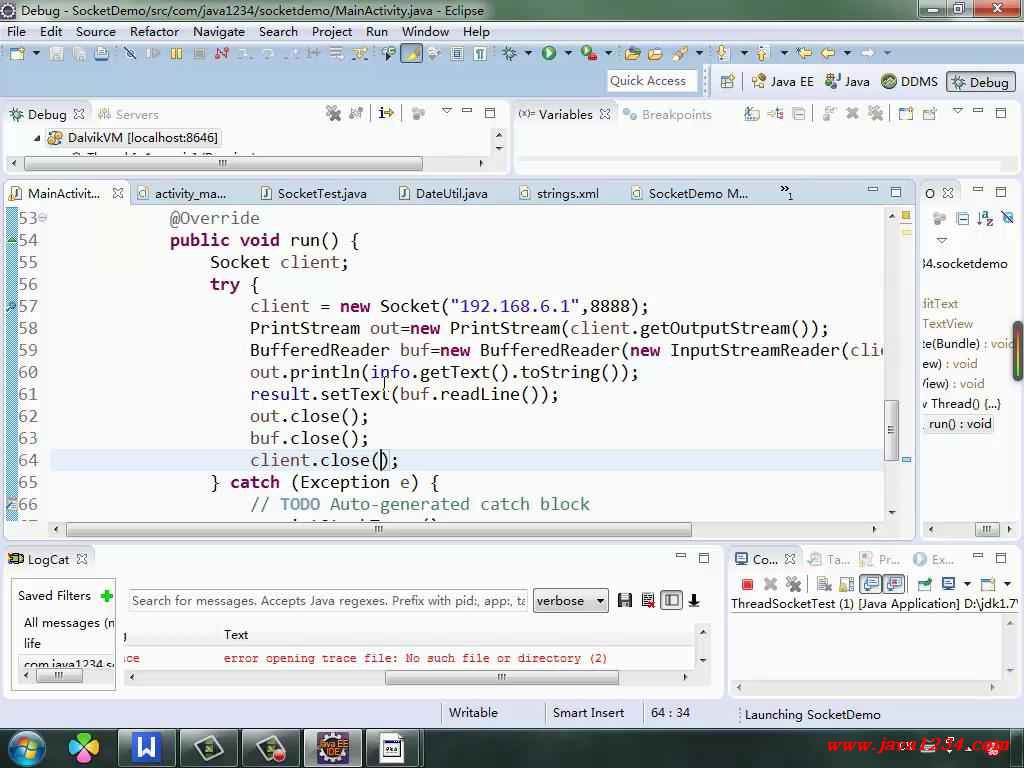Image resolution: width=1024 pixels, height=768 pixels.
Task: Open the Run dropdown arrow
Action: coord(568,54)
